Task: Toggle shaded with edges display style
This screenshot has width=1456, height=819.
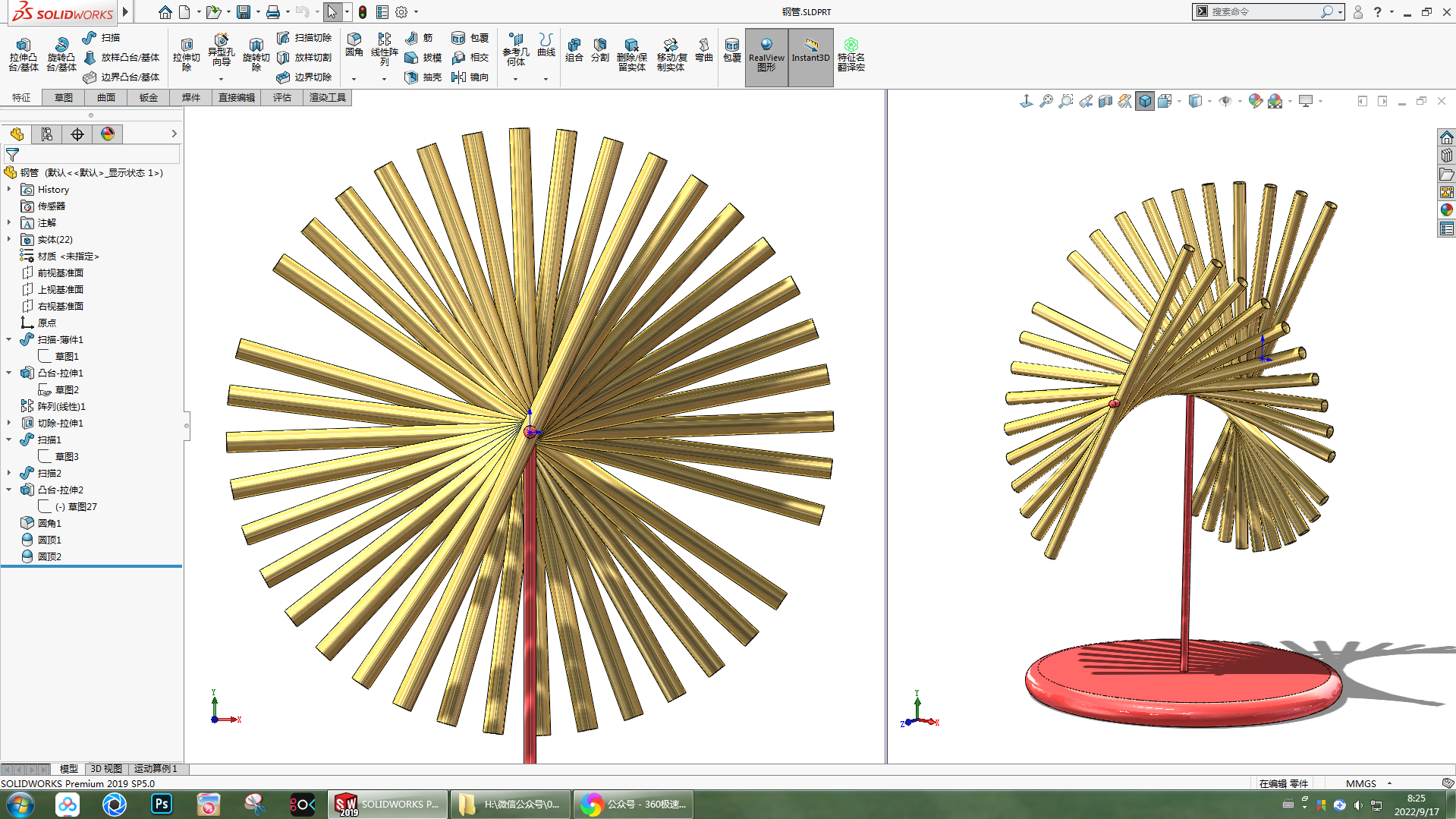Action: click(1145, 101)
